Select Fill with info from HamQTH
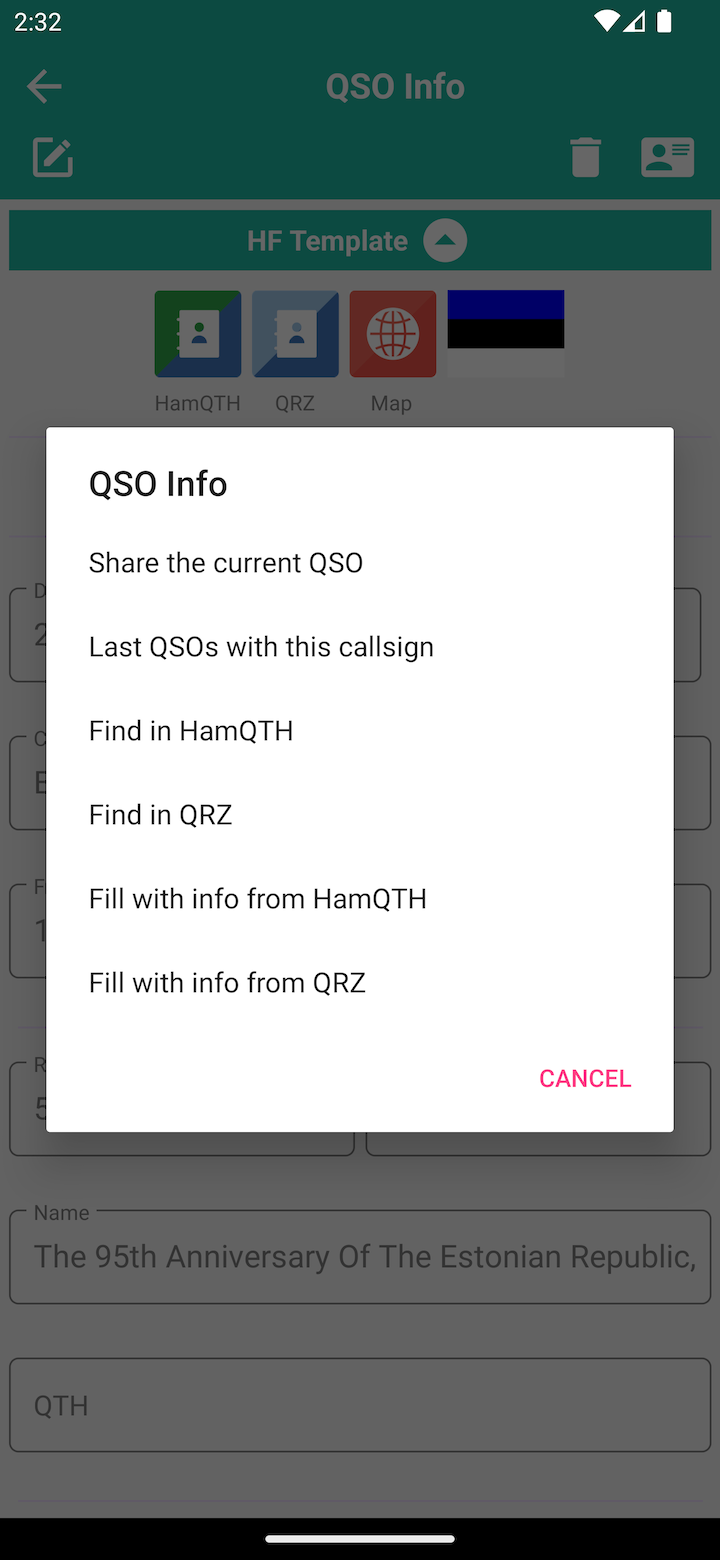This screenshot has width=720, height=1560. tap(258, 899)
